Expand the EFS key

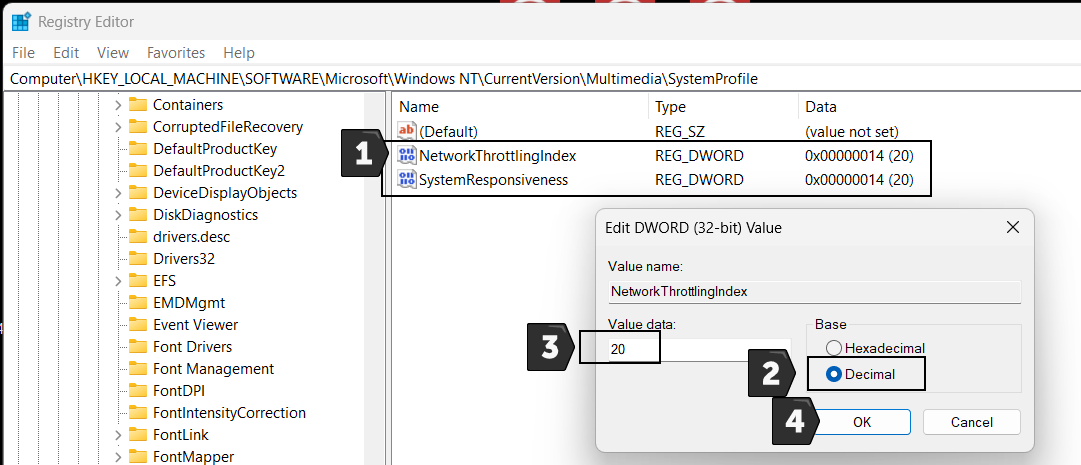(x=118, y=281)
